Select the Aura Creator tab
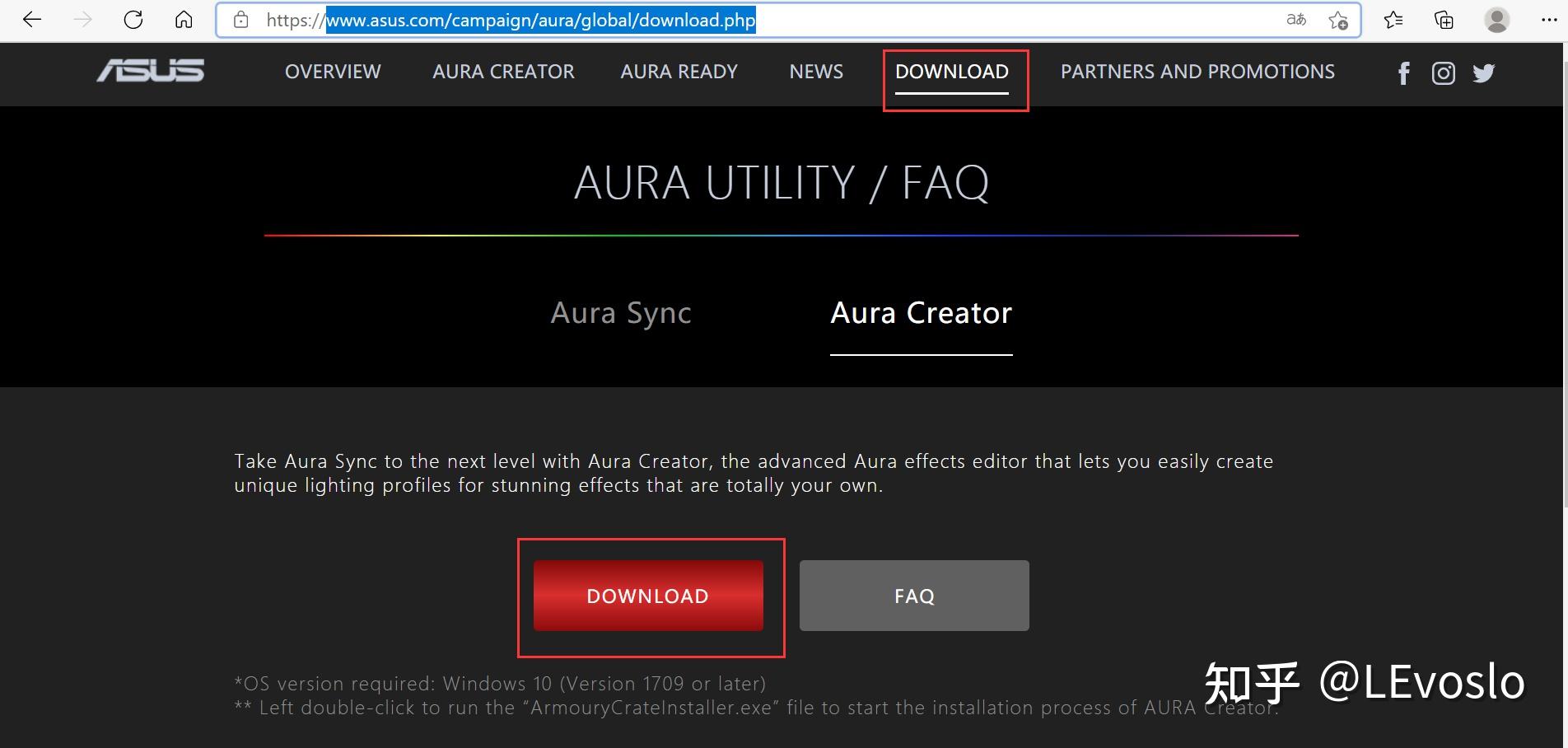This screenshot has height=748, width=1568. tap(921, 313)
